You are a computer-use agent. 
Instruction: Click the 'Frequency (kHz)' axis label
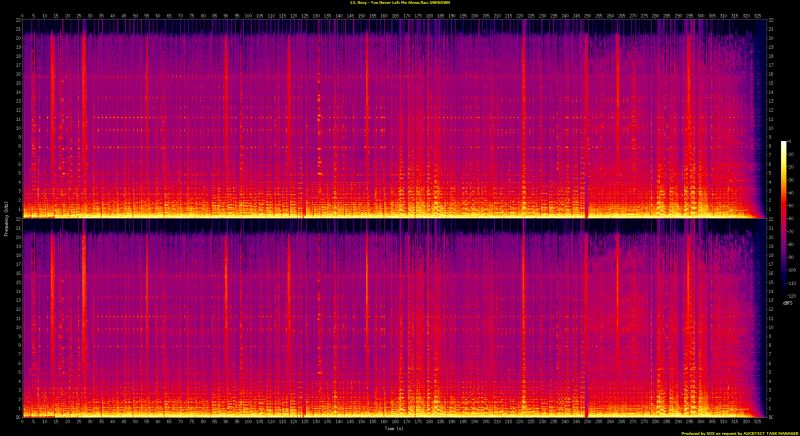click(7, 218)
